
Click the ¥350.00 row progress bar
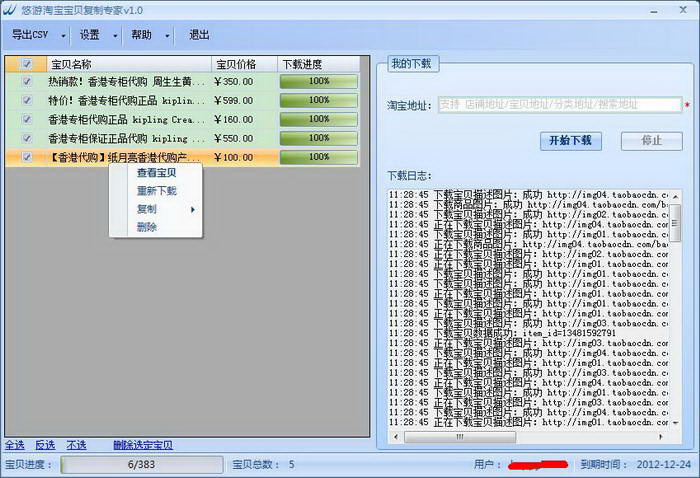319,81
